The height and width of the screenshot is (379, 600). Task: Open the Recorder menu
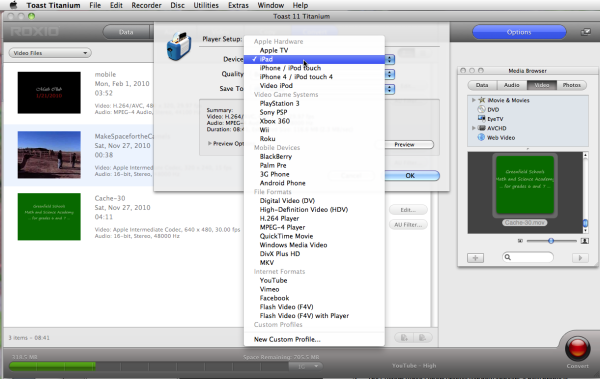(146, 5)
